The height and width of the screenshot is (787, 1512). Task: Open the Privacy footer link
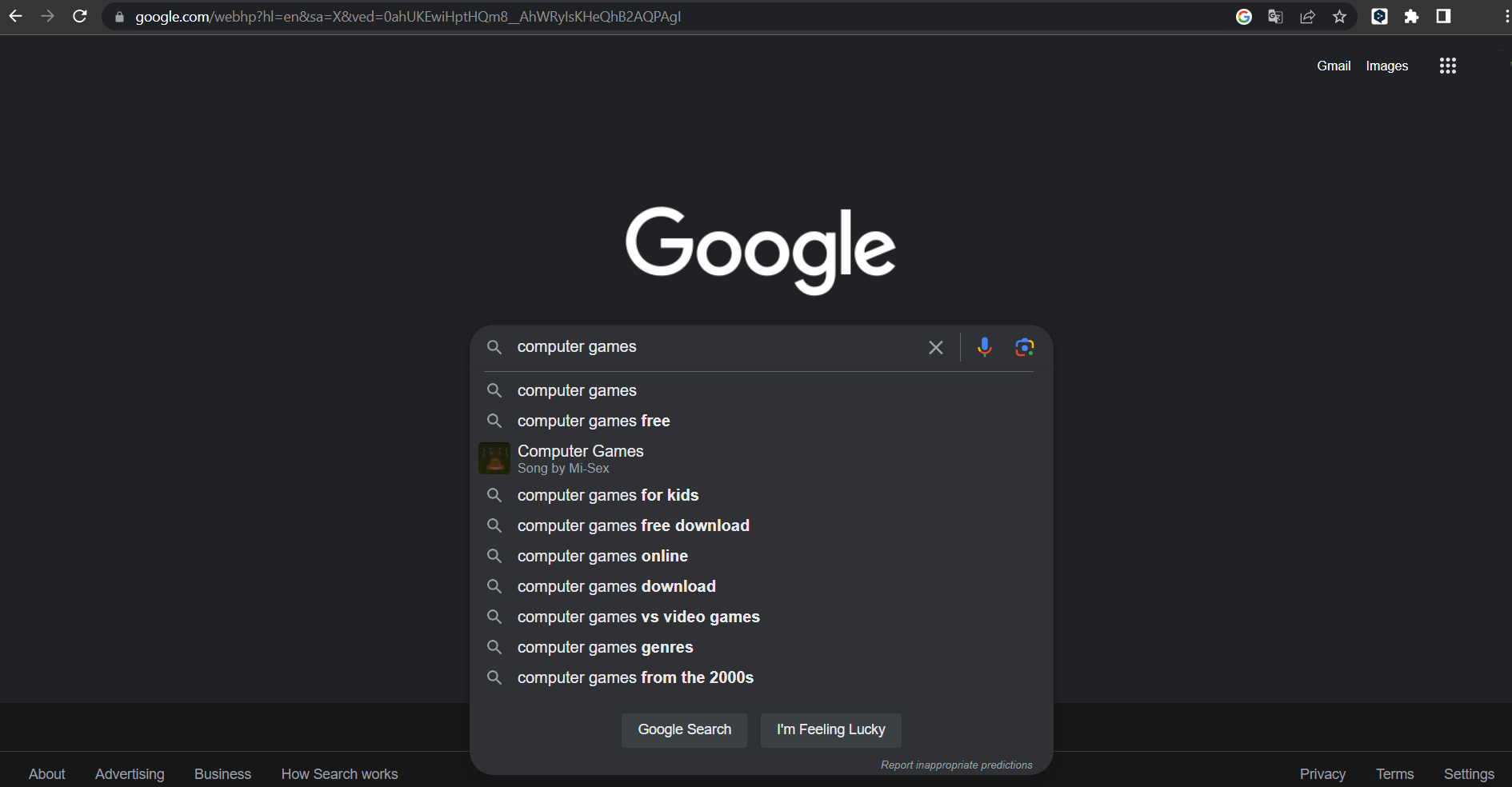(1322, 774)
